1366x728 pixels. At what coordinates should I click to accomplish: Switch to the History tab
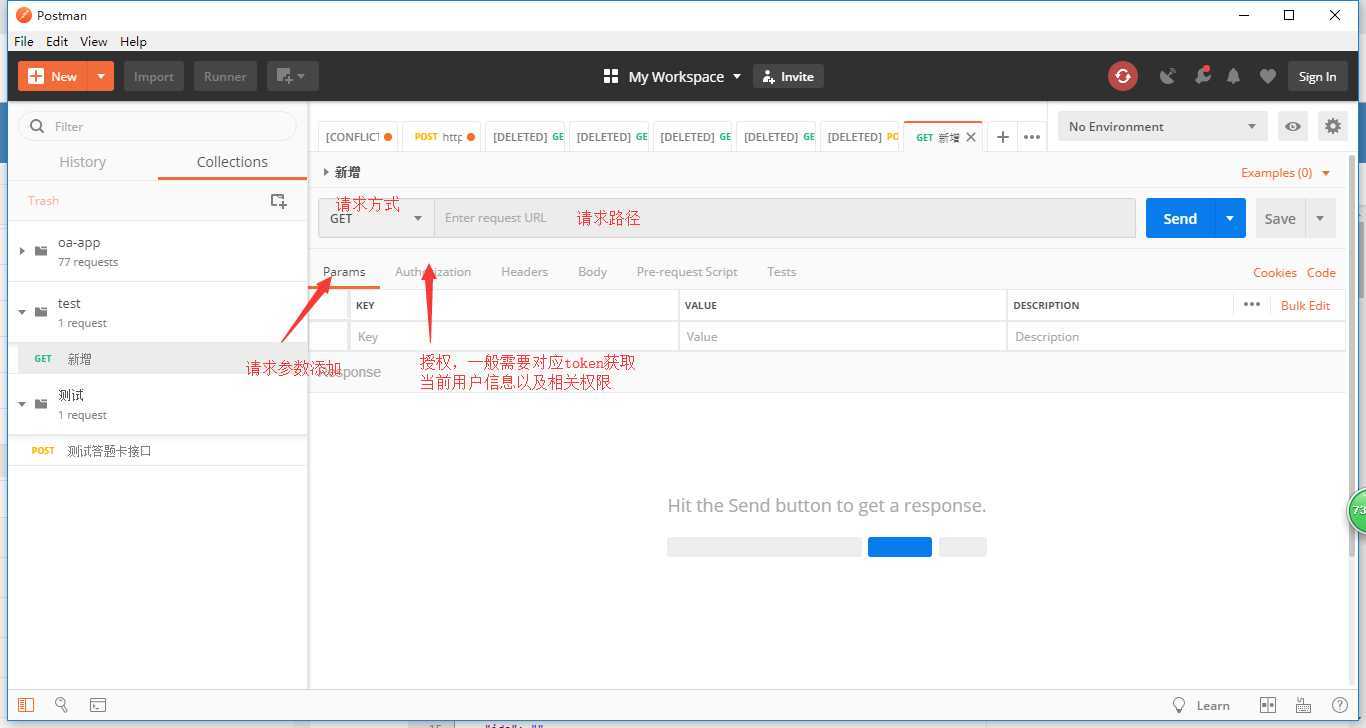click(82, 162)
